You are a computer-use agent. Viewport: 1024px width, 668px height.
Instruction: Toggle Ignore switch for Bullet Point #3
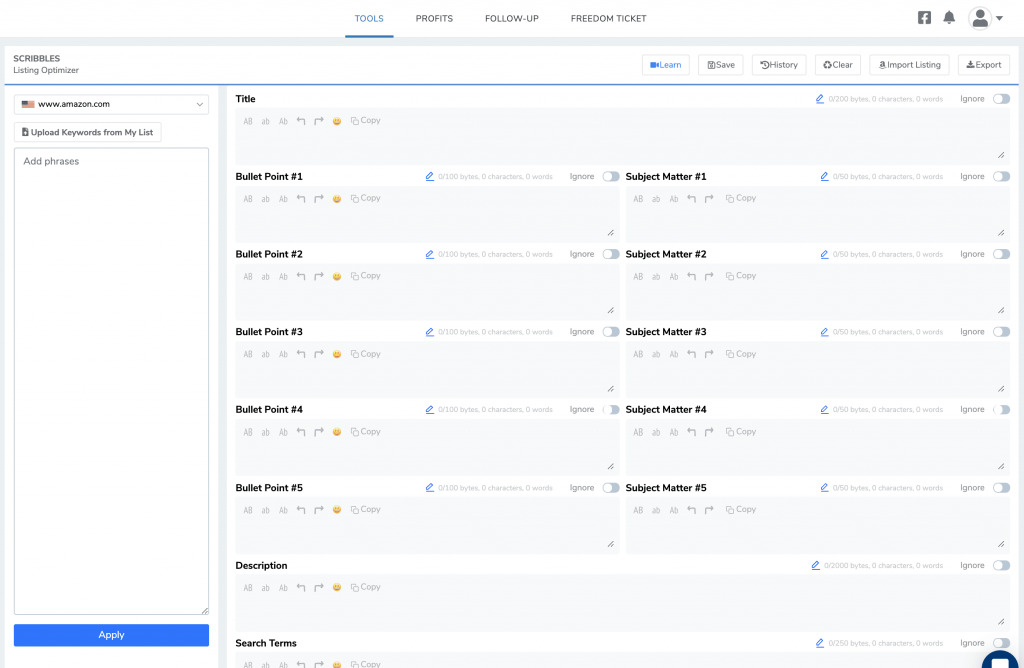(x=611, y=332)
